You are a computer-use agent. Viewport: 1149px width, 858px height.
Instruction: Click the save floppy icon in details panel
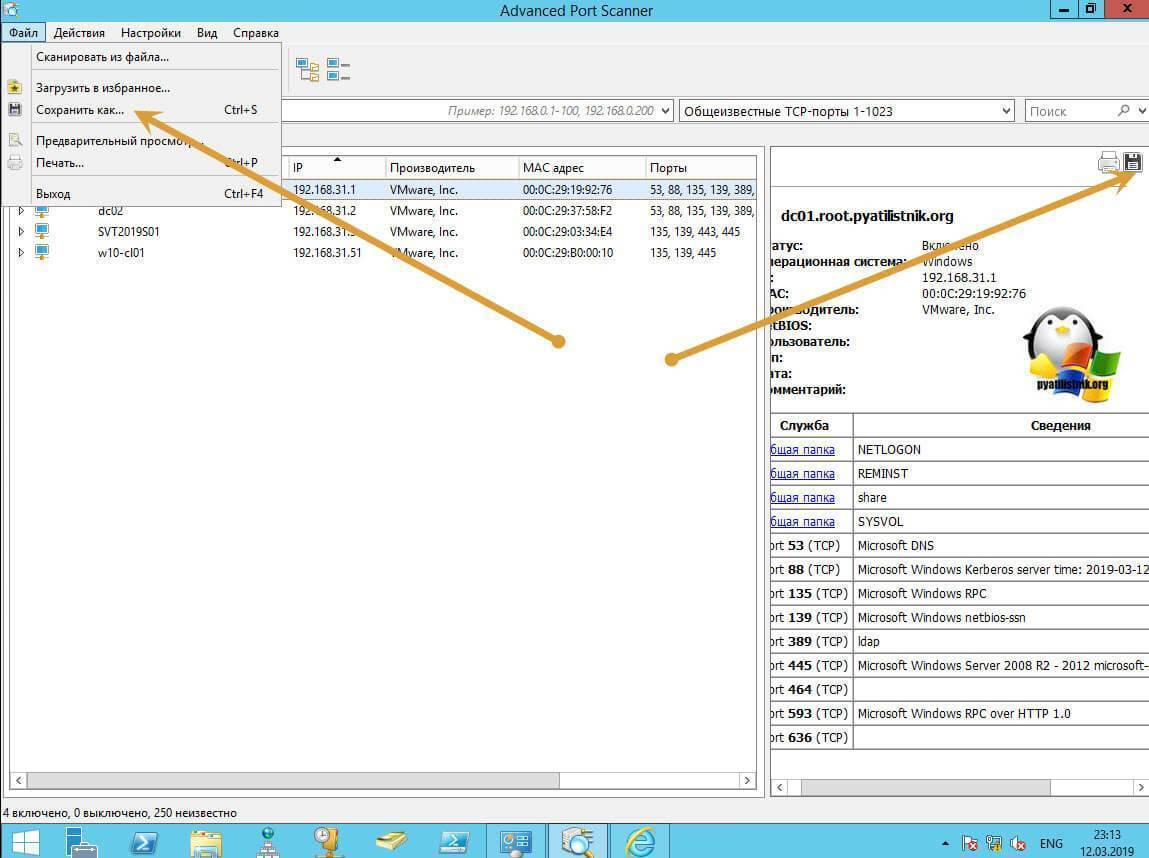[x=1132, y=162]
